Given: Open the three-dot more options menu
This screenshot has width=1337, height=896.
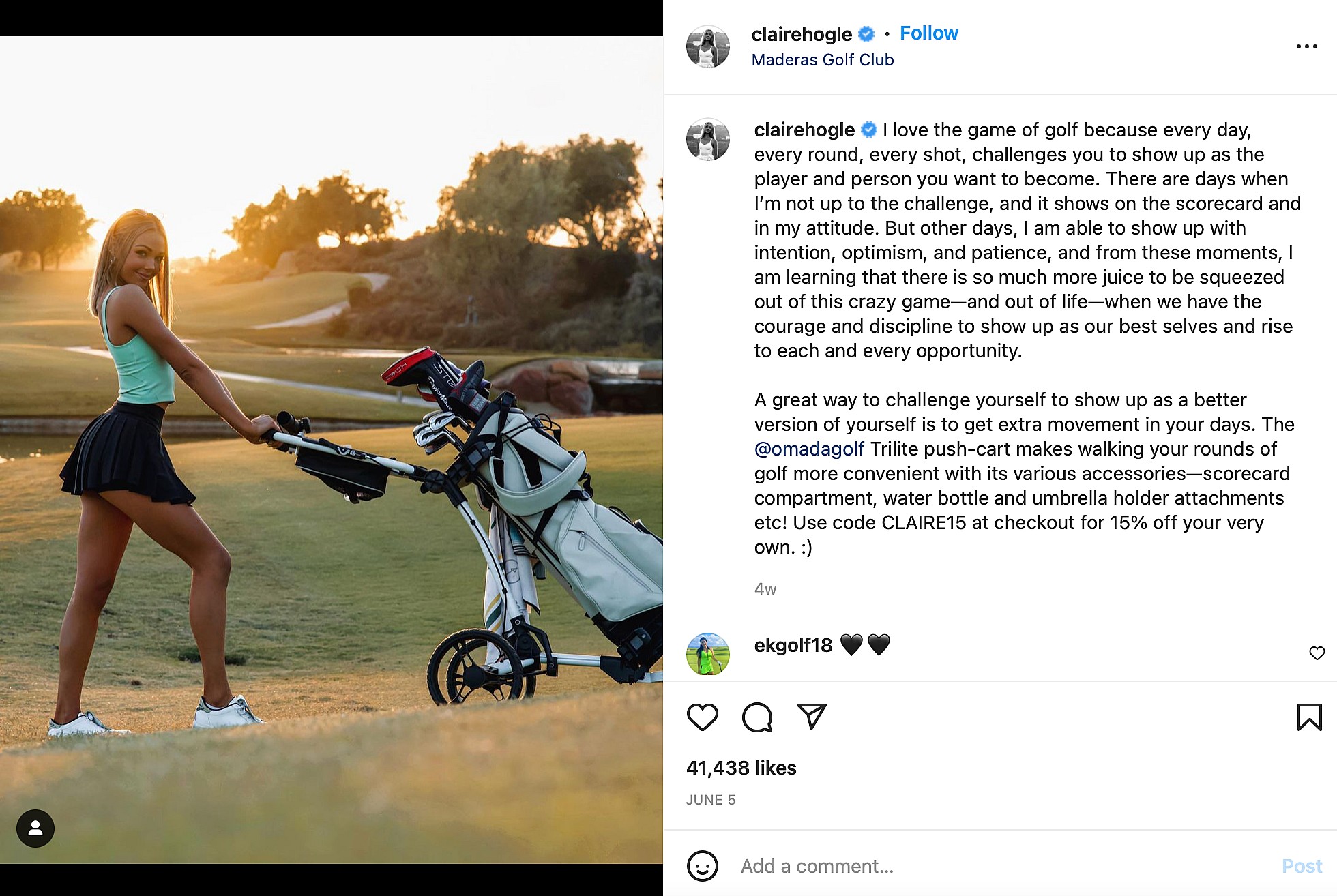Looking at the screenshot, I should click(x=1306, y=46).
